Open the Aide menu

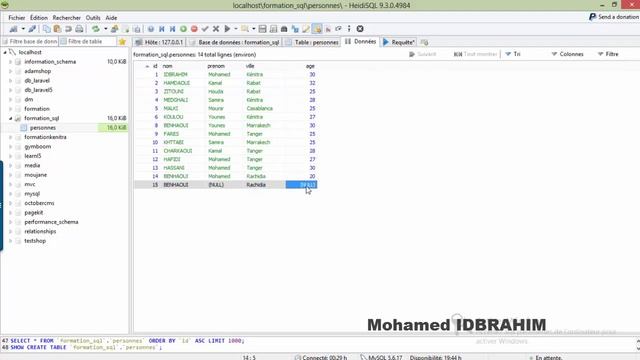pos(111,18)
